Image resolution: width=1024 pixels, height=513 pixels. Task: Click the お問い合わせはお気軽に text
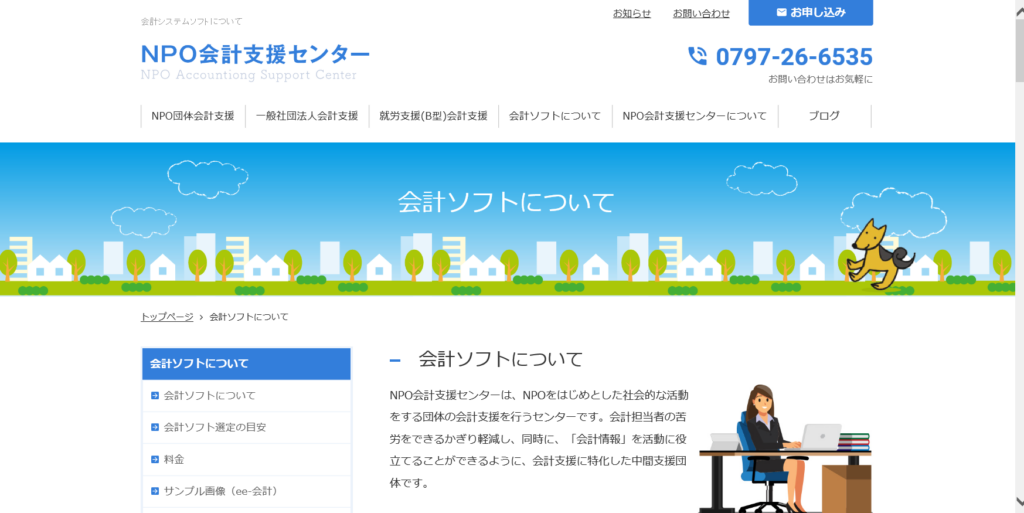(820, 80)
